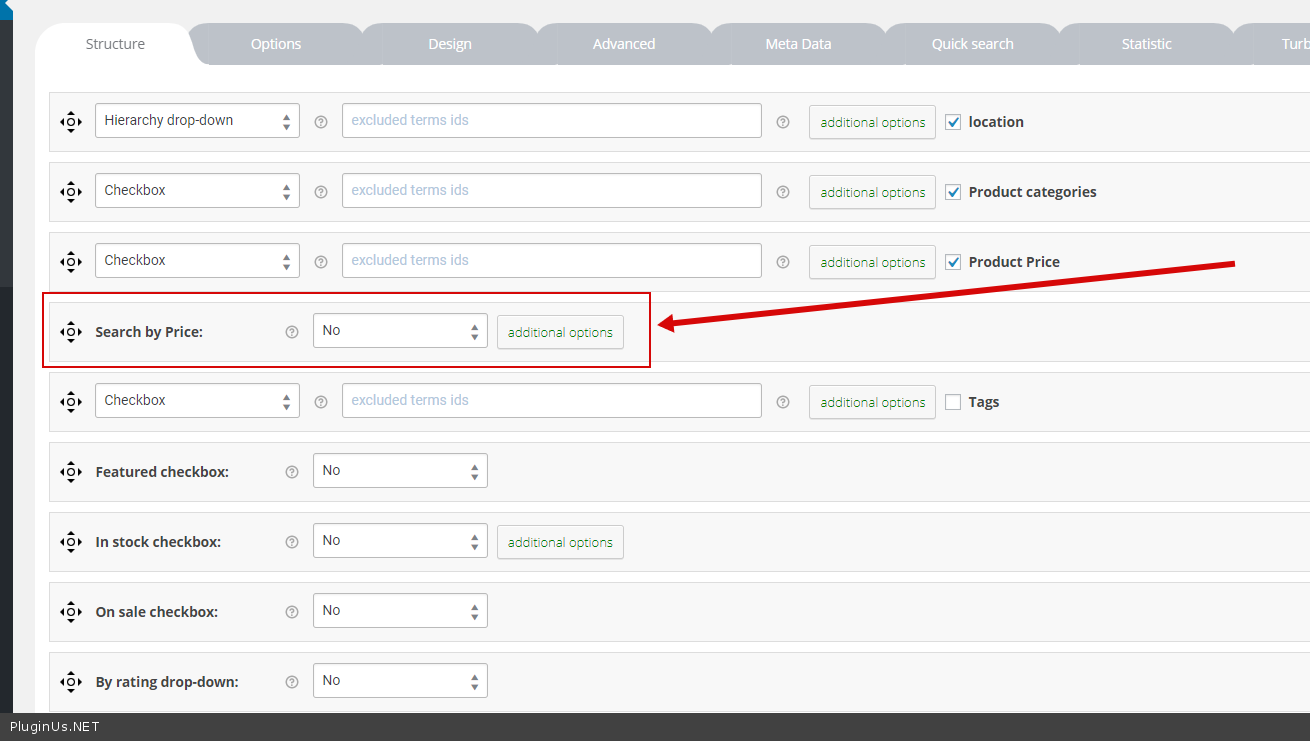Image resolution: width=1310 pixels, height=741 pixels.
Task: Enable the Tags checkbox
Action: point(953,402)
